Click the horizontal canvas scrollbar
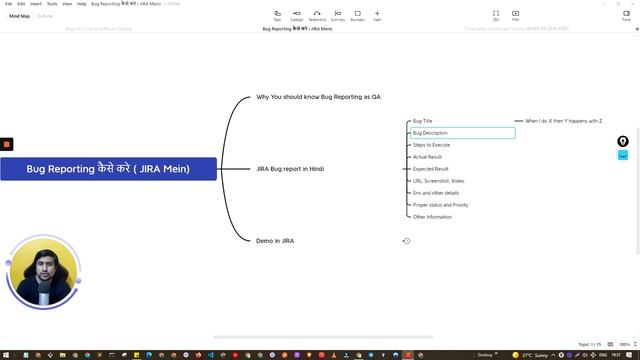The width and height of the screenshot is (640, 360). (323, 337)
